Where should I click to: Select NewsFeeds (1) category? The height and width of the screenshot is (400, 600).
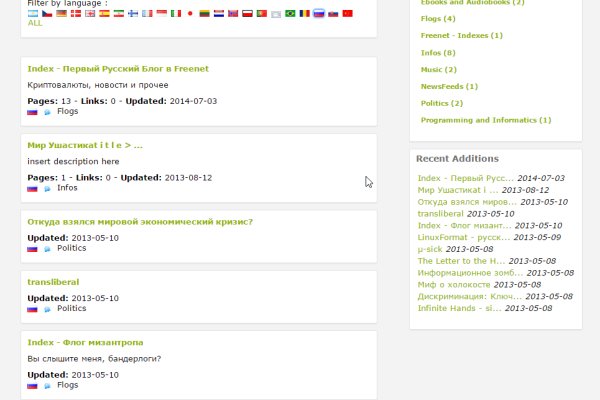tap(450, 87)
